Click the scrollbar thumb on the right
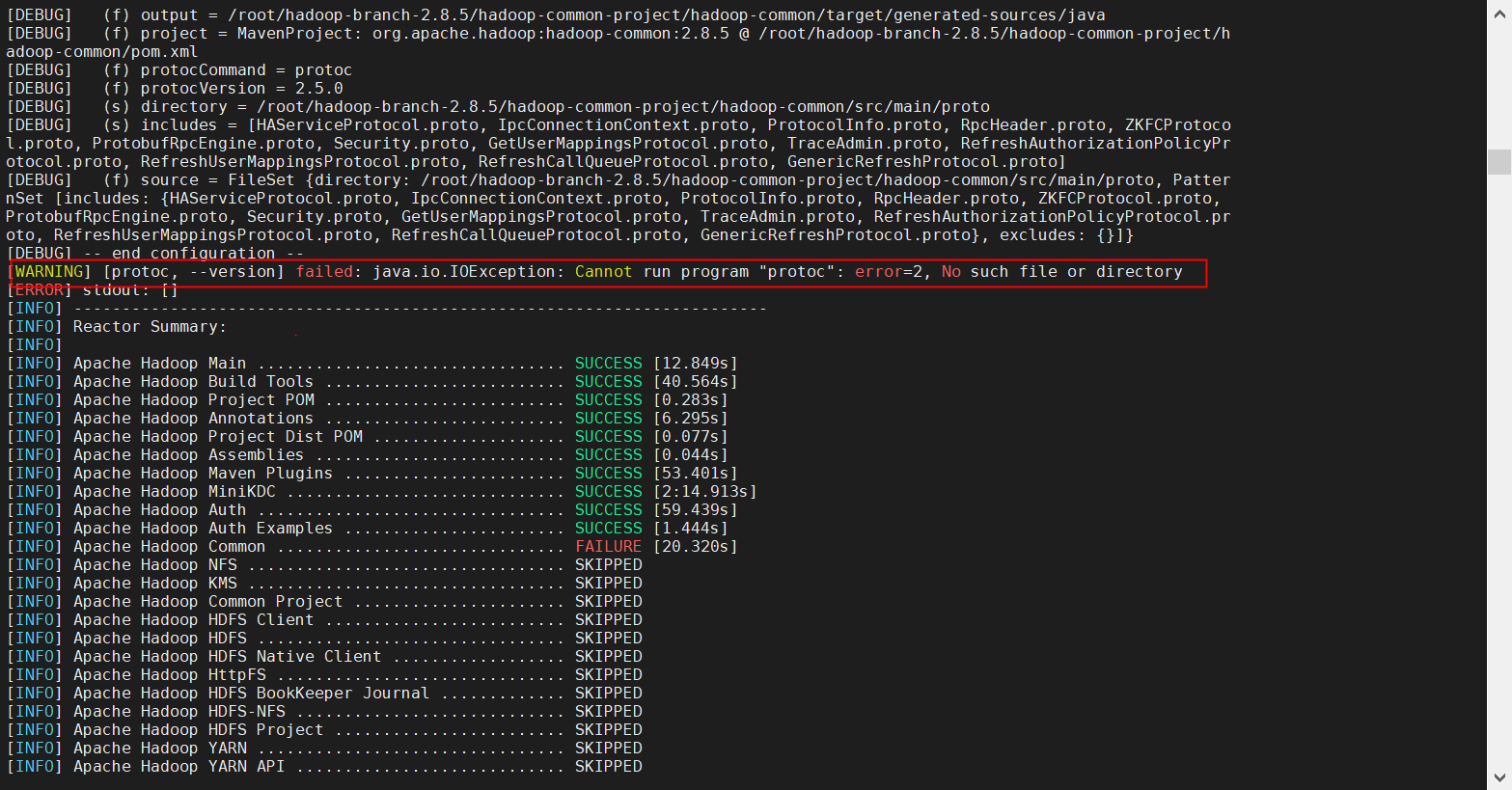This screenshot has width=1512, height=790. [x=1498, y=162]
